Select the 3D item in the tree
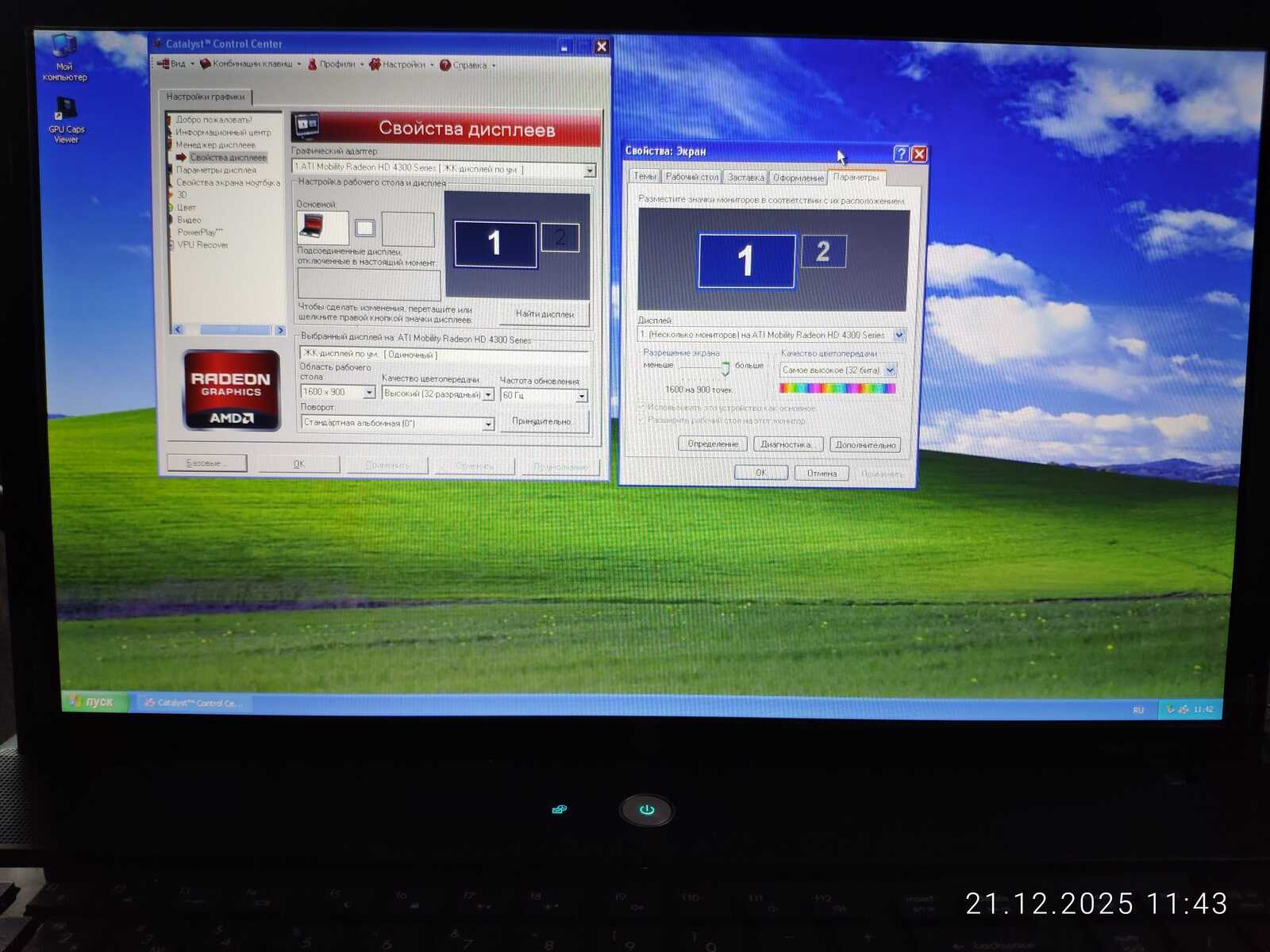 point(182,195)
